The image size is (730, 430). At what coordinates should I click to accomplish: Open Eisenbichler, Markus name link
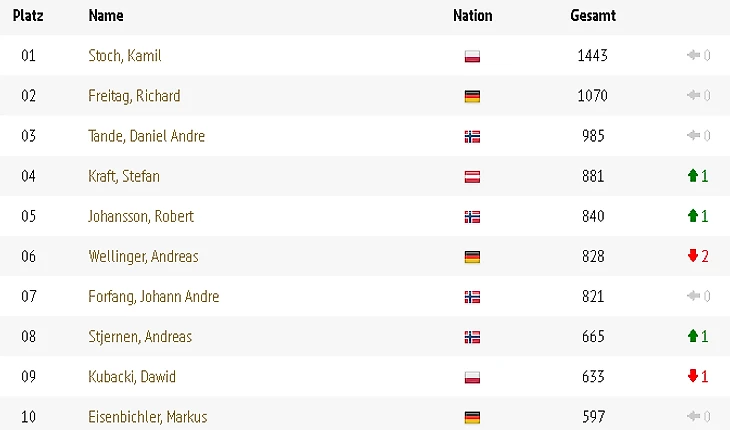coord(148,416)
